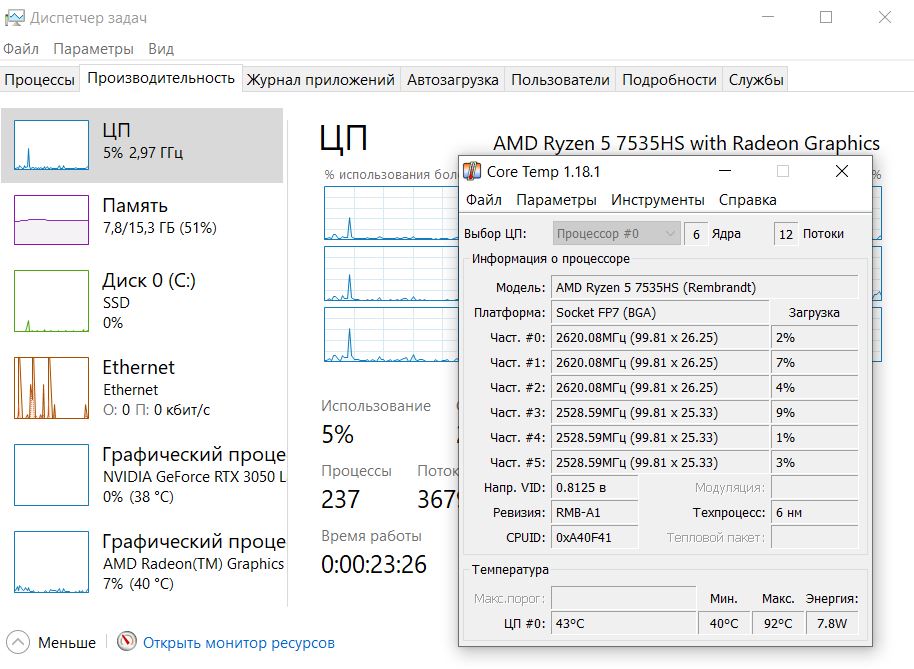Click the Част. #2 frequency value
Screen dimensions: 914x669
coord(660,388)
